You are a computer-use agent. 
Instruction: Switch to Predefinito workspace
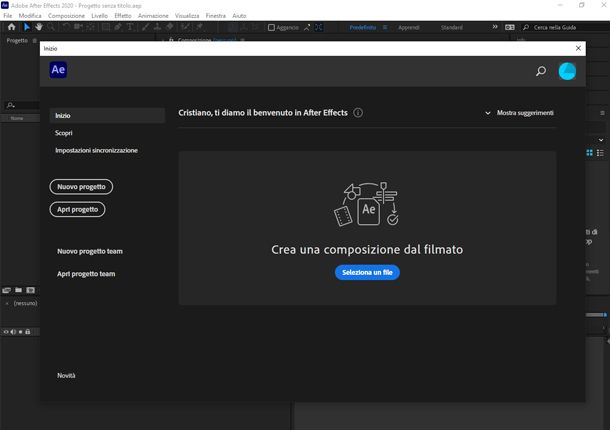click(x=363, y=27)
